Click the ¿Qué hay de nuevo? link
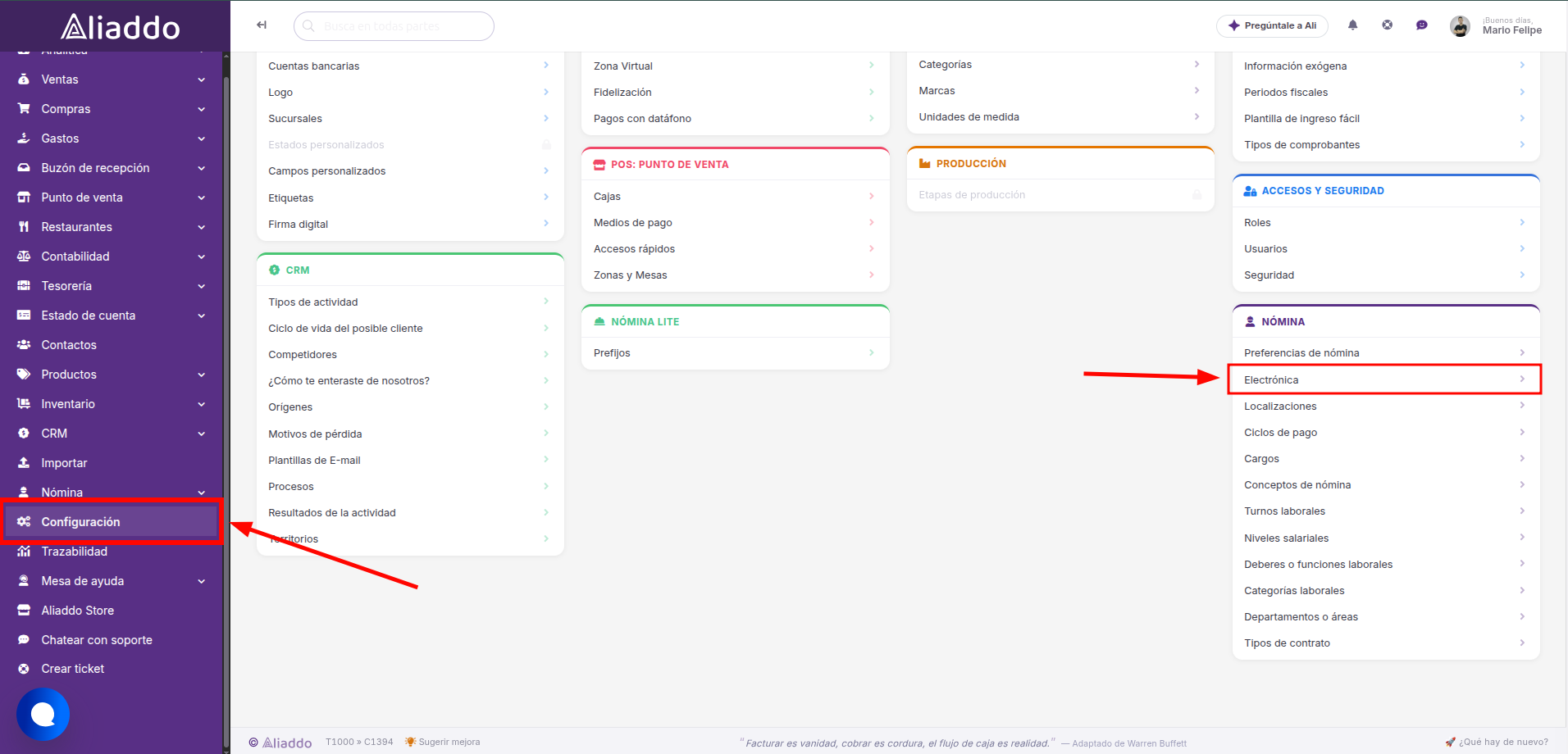The height and width of the screenshot is (754, 1568). pos(1497,742)
